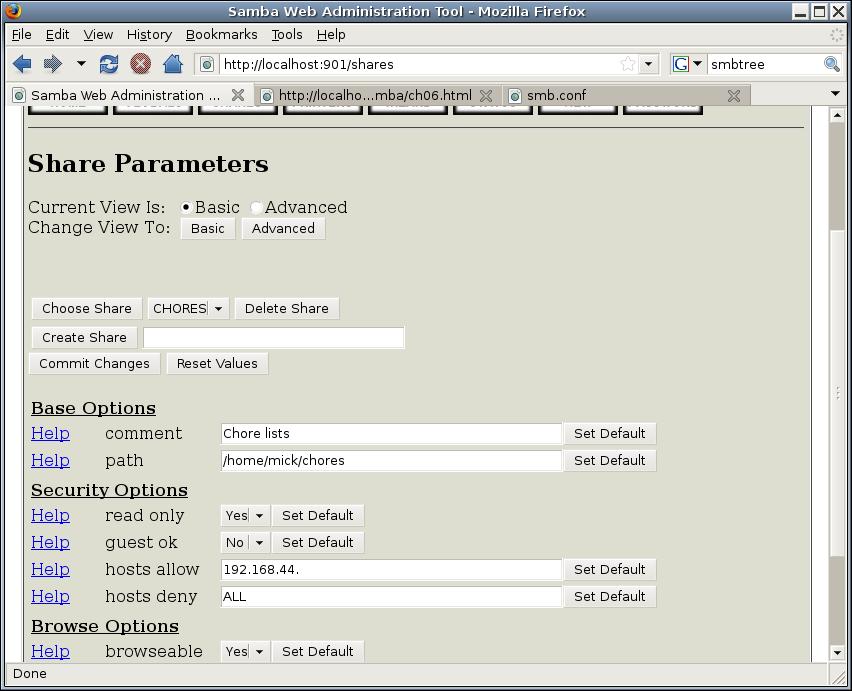Reload the page with the refresh icon

[109, 64]
